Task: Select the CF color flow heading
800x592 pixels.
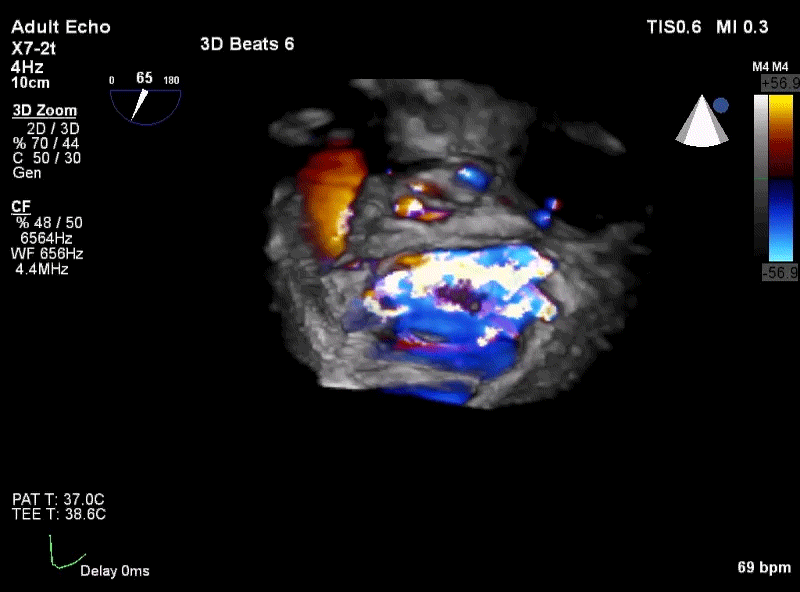Action: tap(21, 207)
